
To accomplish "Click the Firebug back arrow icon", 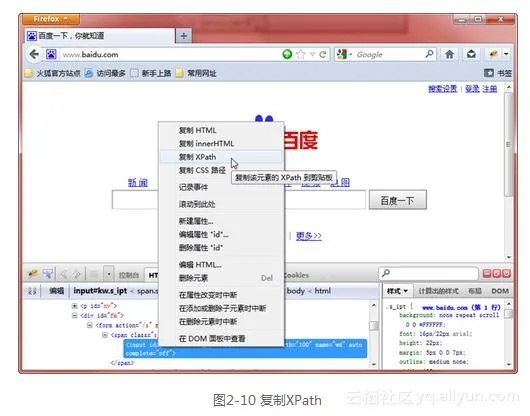I will (x=64, y=274).
